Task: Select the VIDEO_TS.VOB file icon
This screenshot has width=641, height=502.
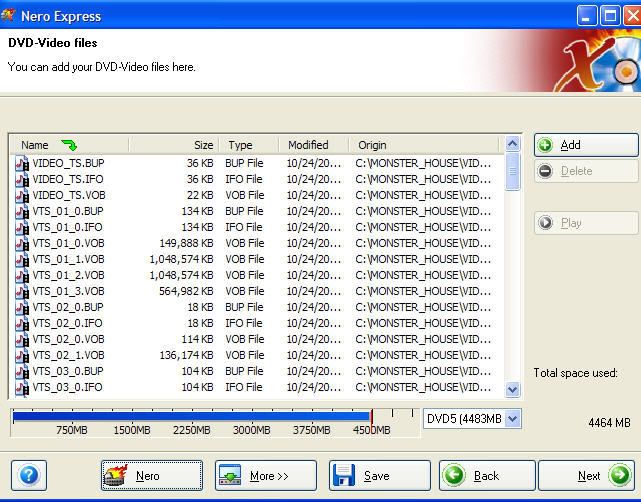Action: point(22,195)
